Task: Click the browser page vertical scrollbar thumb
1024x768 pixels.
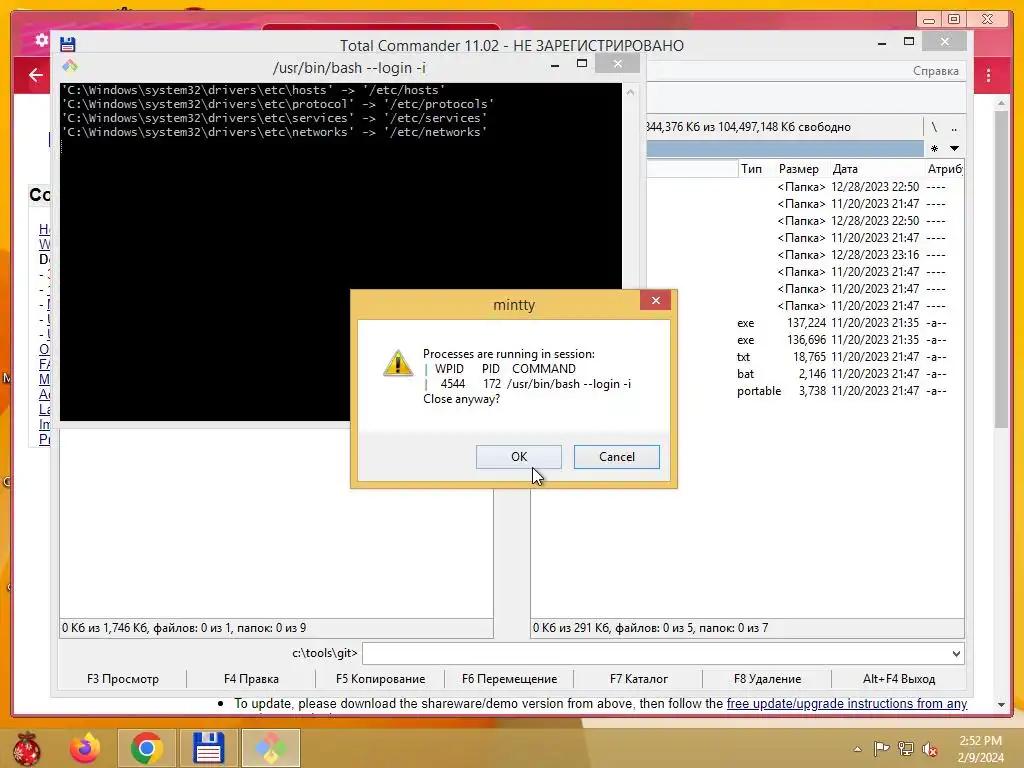Action: [1001, 268]
